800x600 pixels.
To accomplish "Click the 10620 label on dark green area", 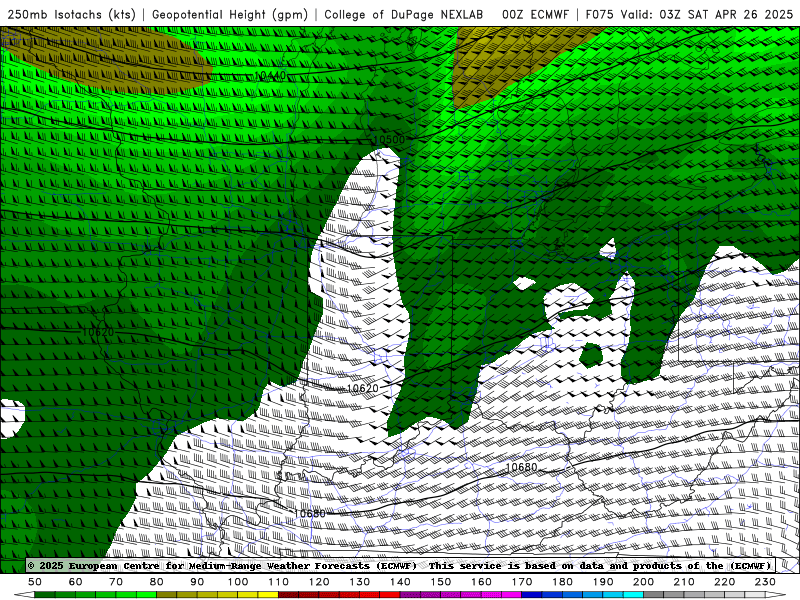I will 98,332.
